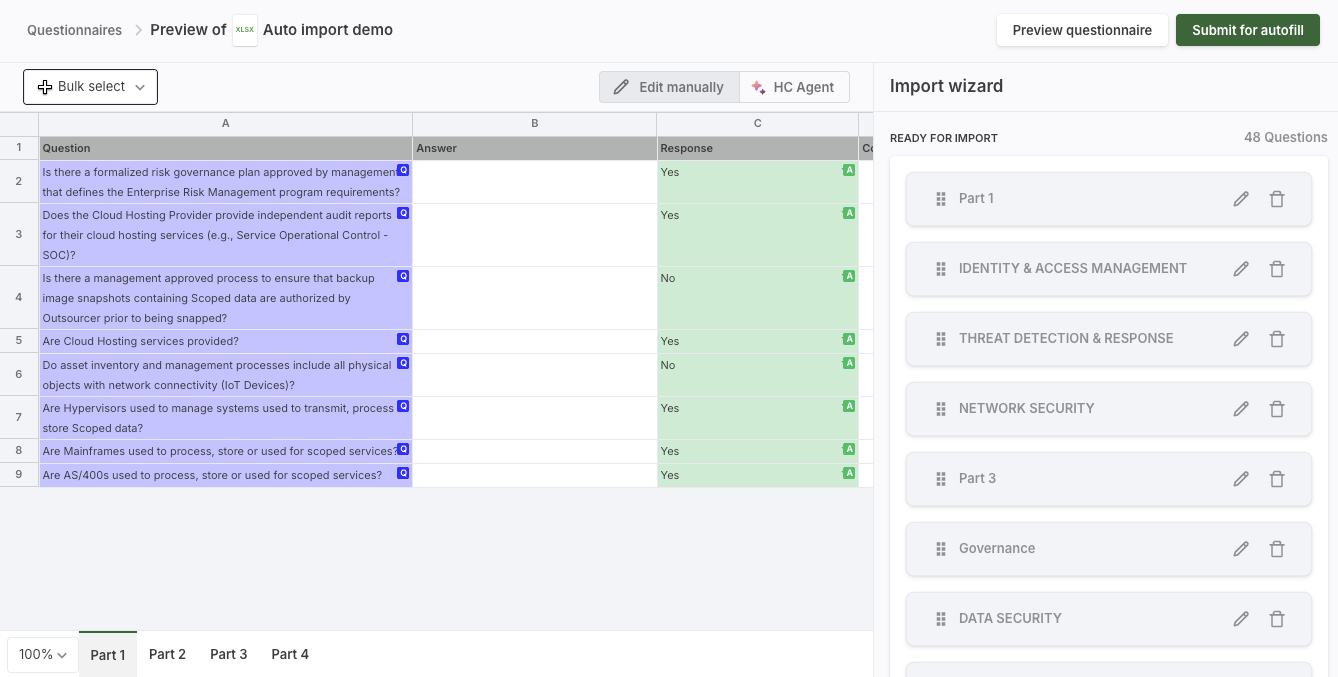This screenshot has width=1338, height=677.
Task: Click empty Answer cell in row 2
Action: click(x=535, y=182)
